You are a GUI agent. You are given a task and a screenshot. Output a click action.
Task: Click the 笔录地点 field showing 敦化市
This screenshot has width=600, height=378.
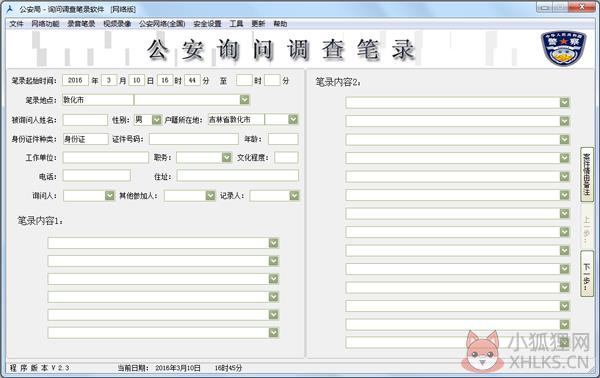tap(98, 100)
